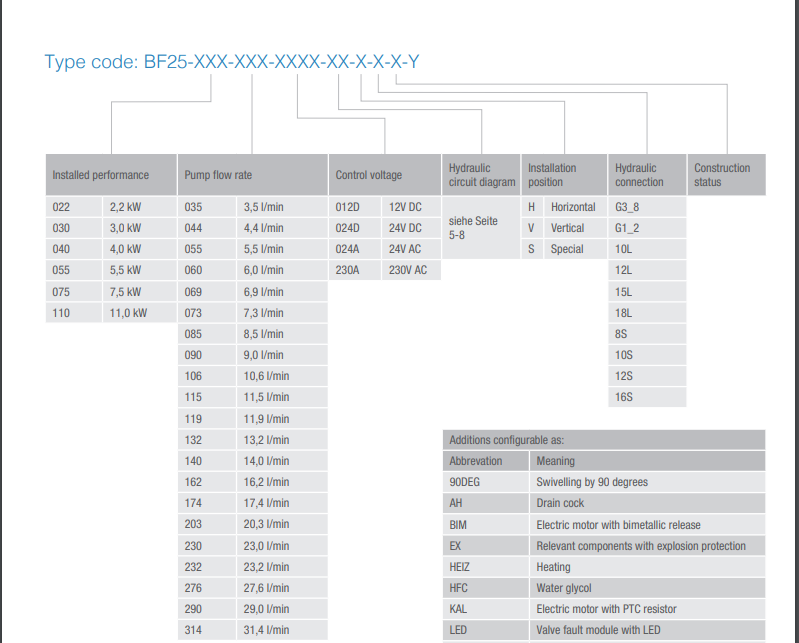Screen dimensions: 799x643
Task: Select the 11,0 kW performance cell
Action: point(127,313)
